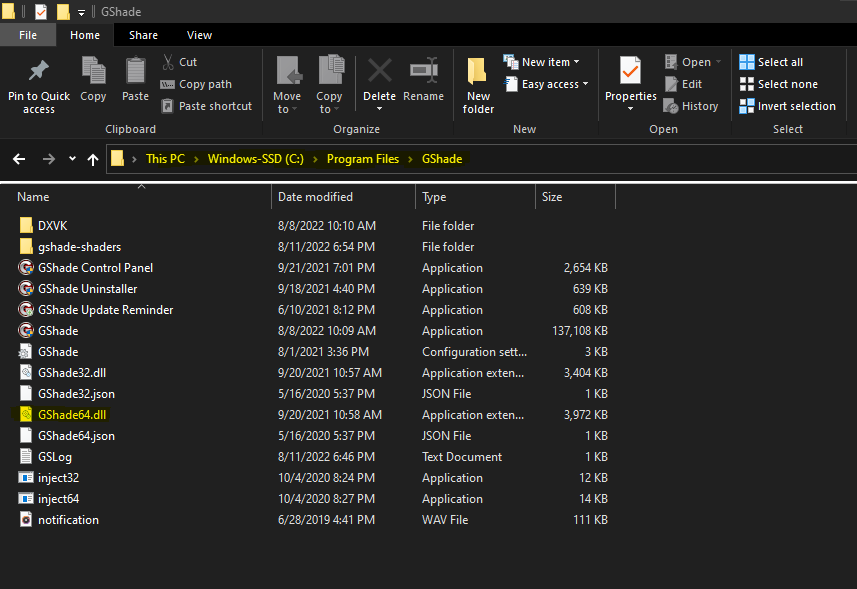Click the Select all icon
Screen dimensions: 857x589
click(747, 62)
